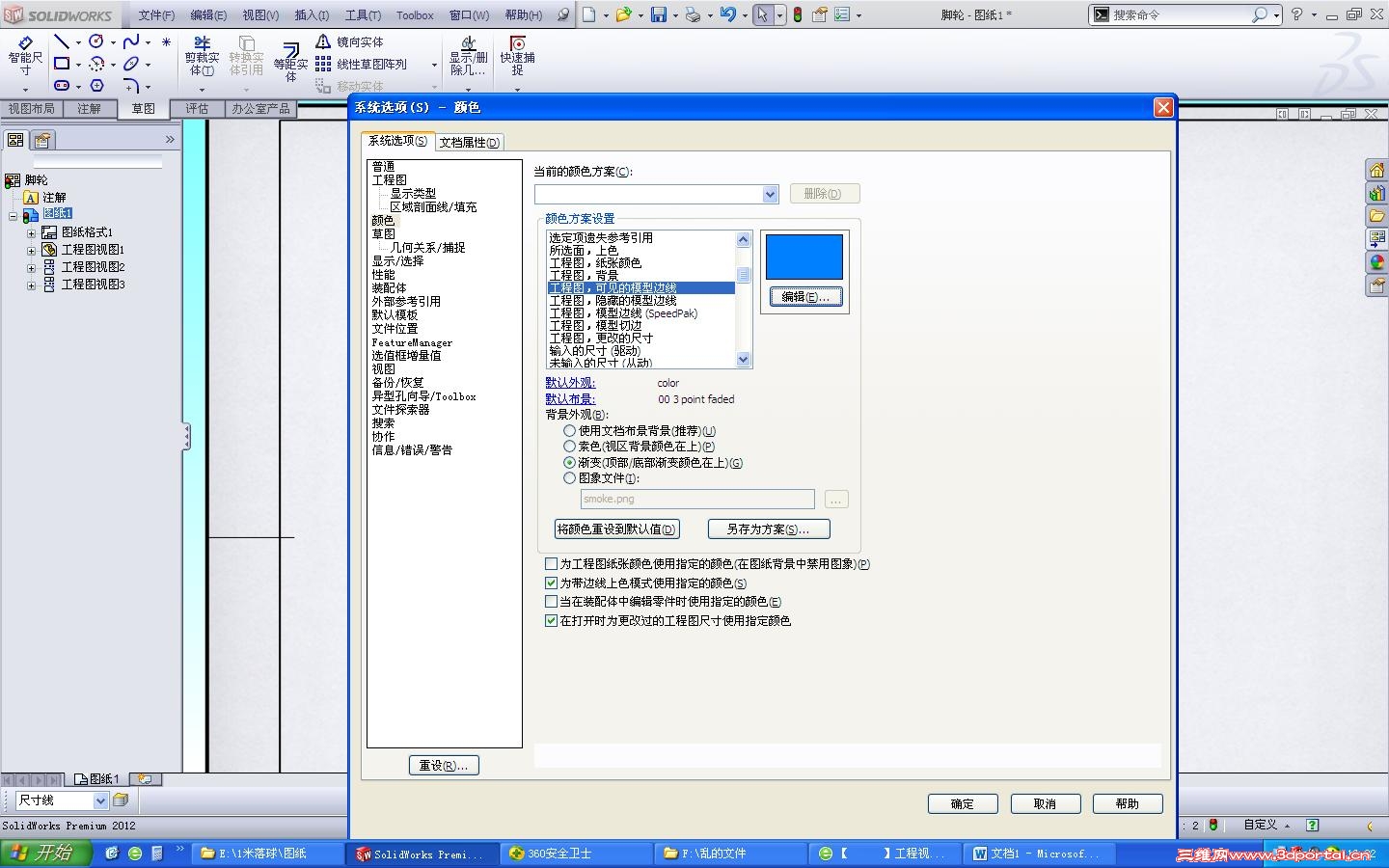This screenshot has height=868, width=1389.
Task: Select 'Use document scene background' radio button
Action: (x=570, y=431)
